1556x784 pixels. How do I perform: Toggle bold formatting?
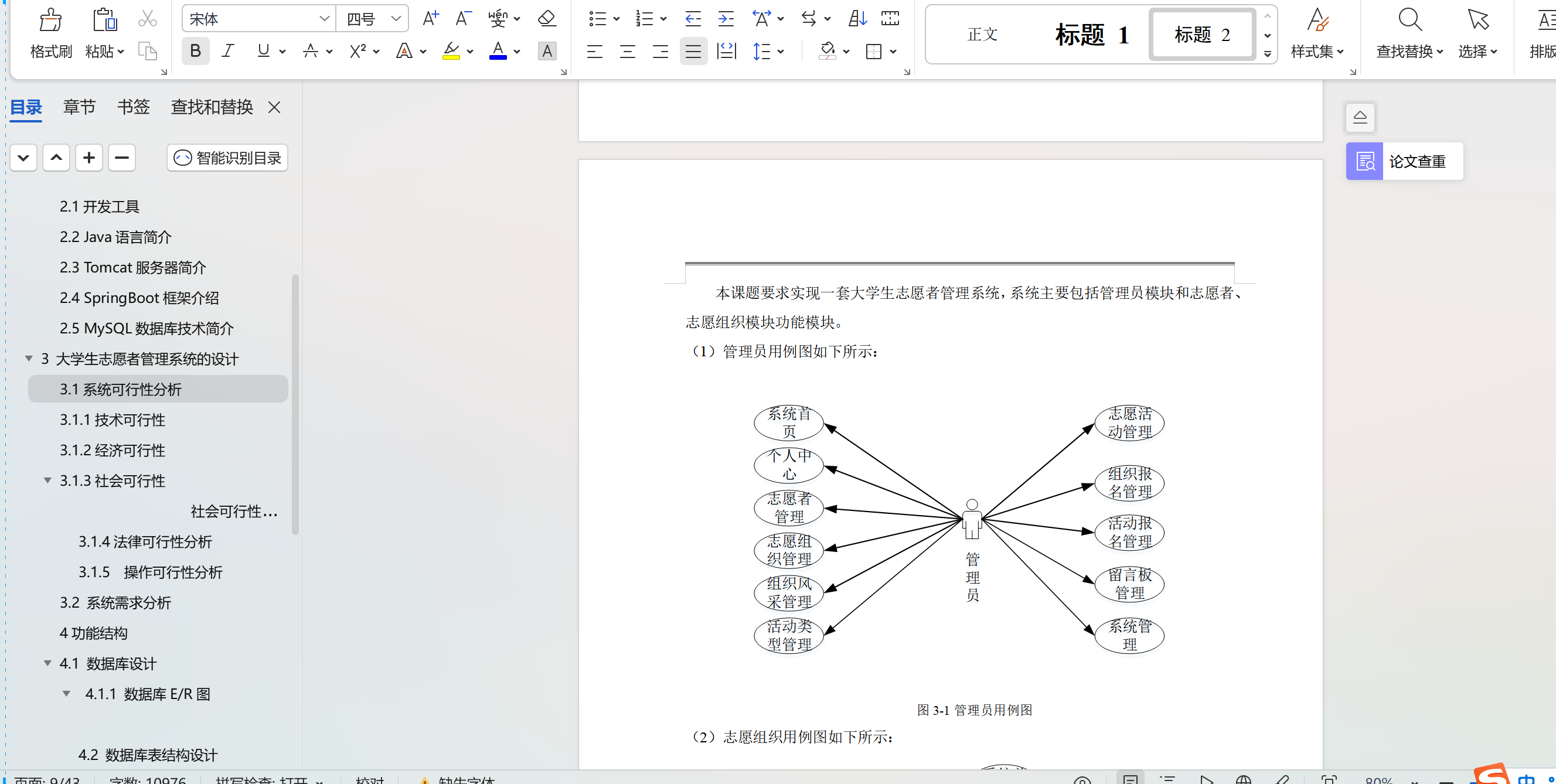(x=195, y=51)
